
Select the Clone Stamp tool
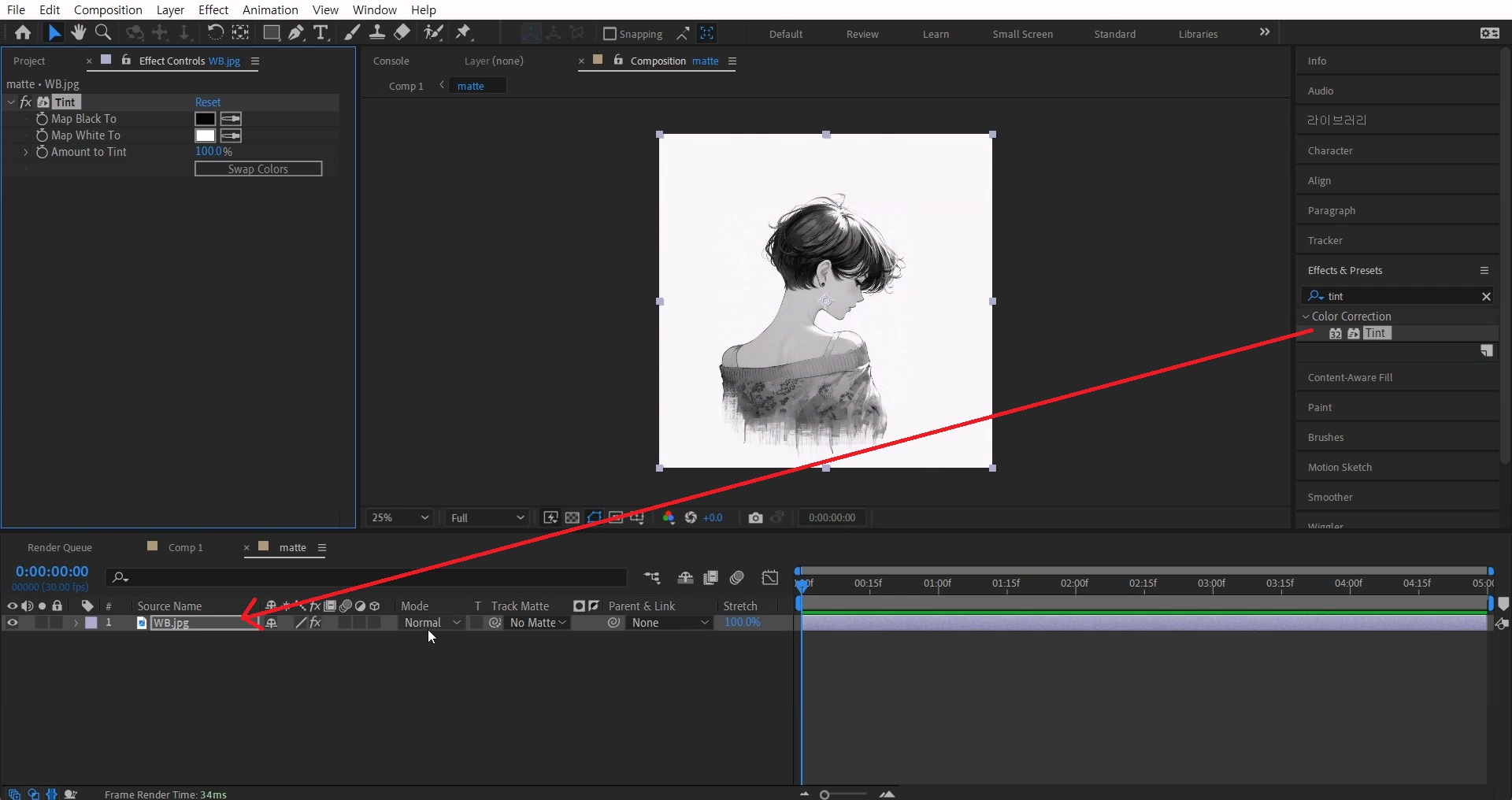click(x=377, y=32)
